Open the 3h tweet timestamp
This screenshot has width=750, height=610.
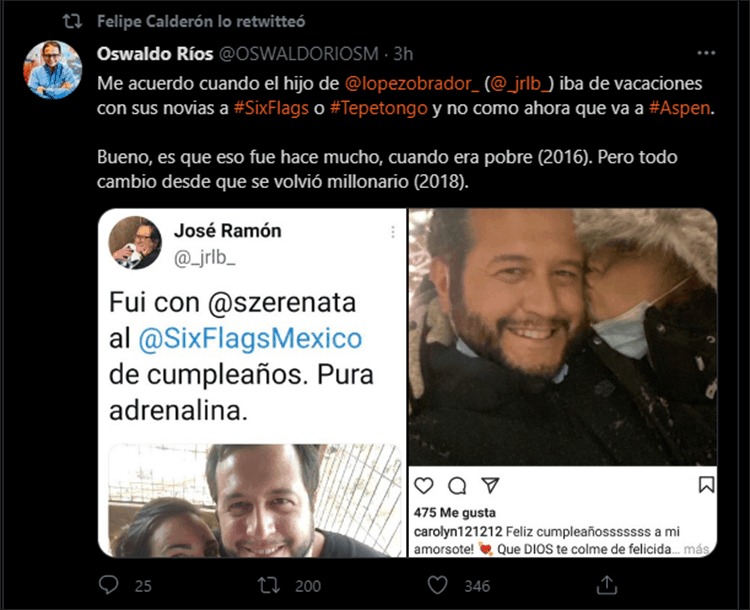[403, 54]
